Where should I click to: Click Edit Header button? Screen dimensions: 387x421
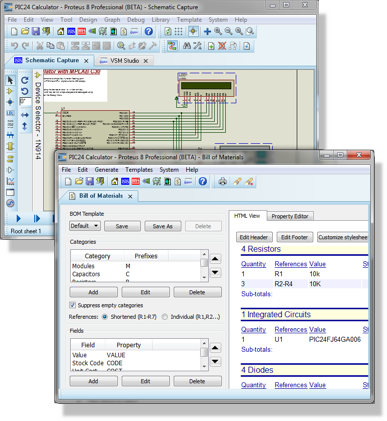pos(254,237)
